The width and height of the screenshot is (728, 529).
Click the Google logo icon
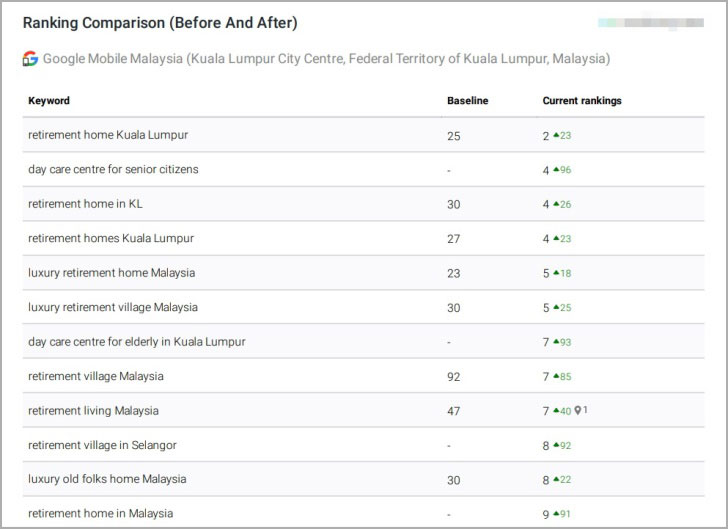point(30,59)
